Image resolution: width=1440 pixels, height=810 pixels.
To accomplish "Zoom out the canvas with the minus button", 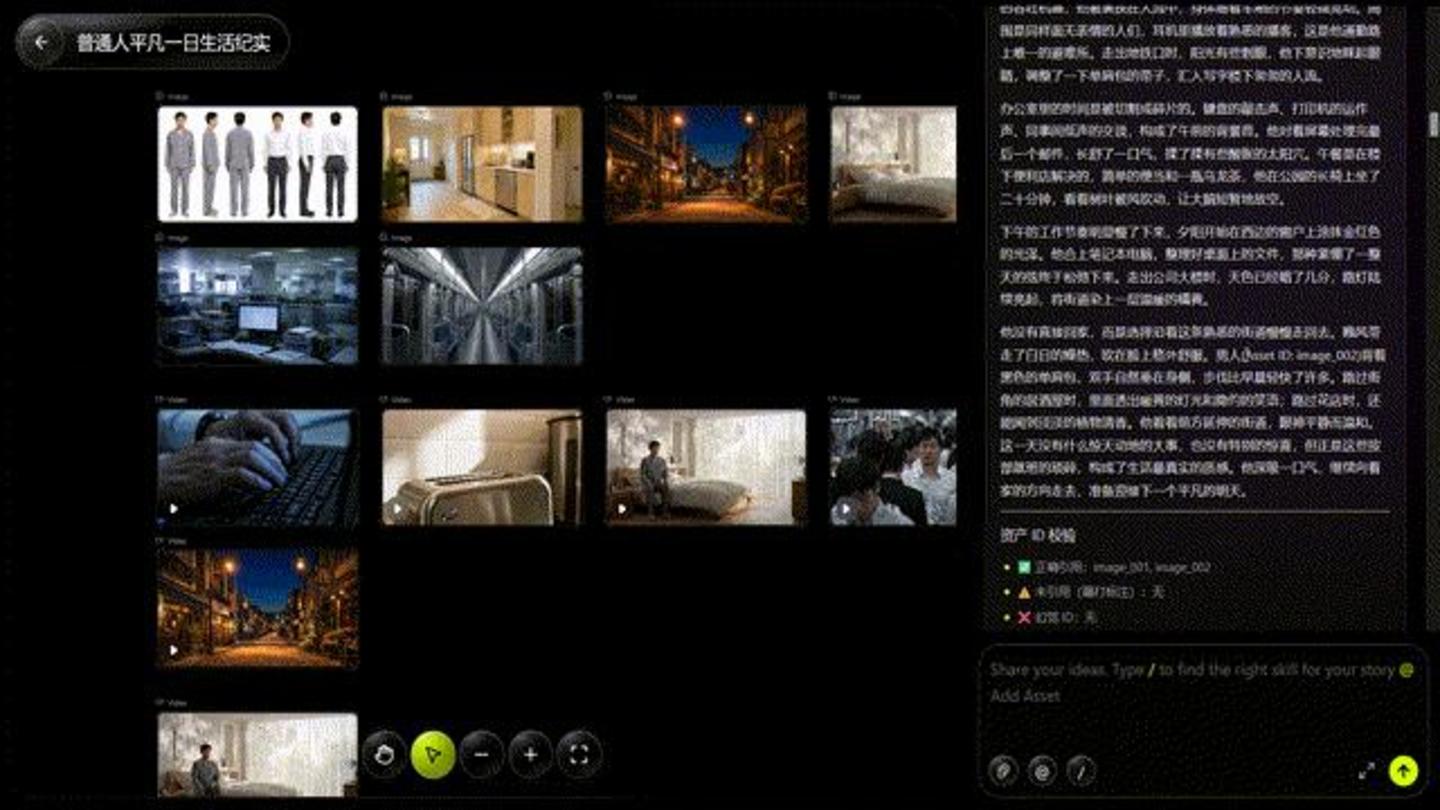I will 482,755.
